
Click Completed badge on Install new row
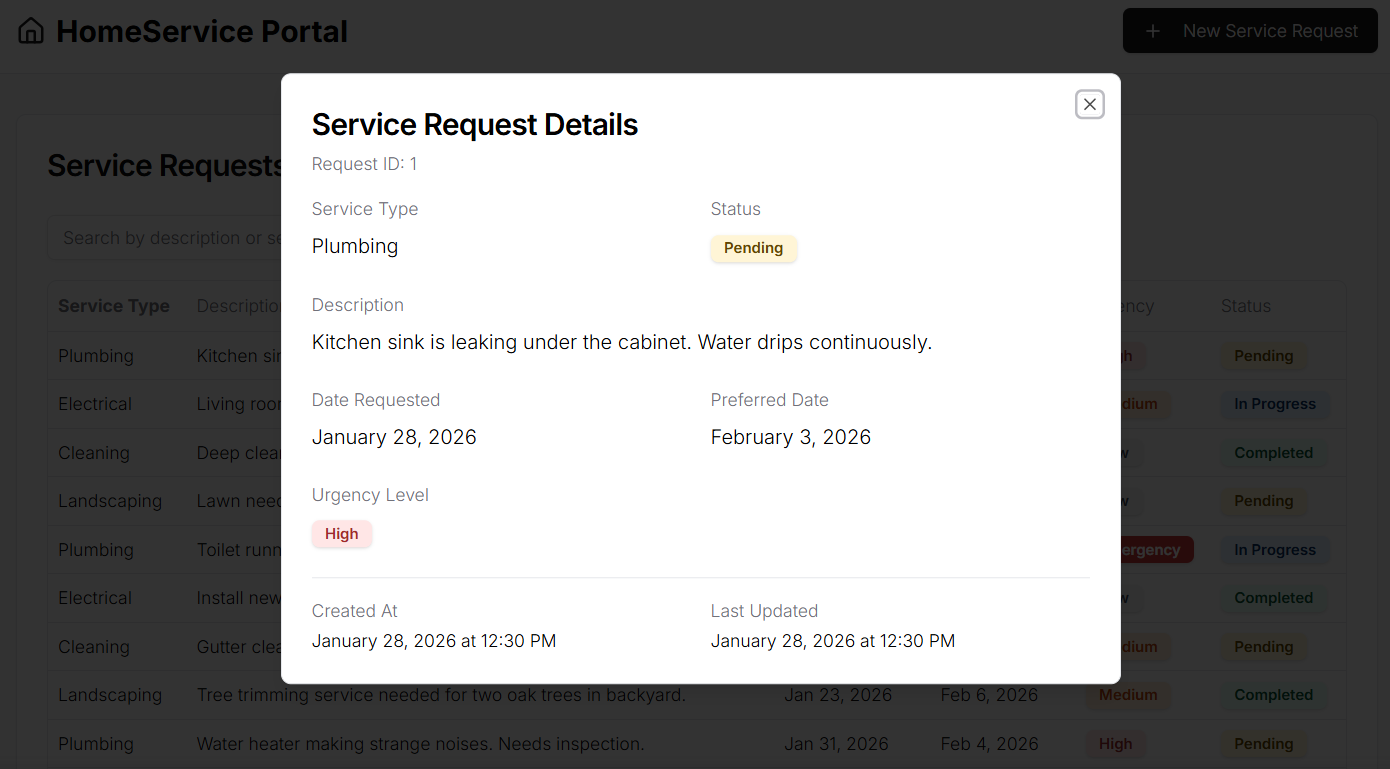[1274, 598]
